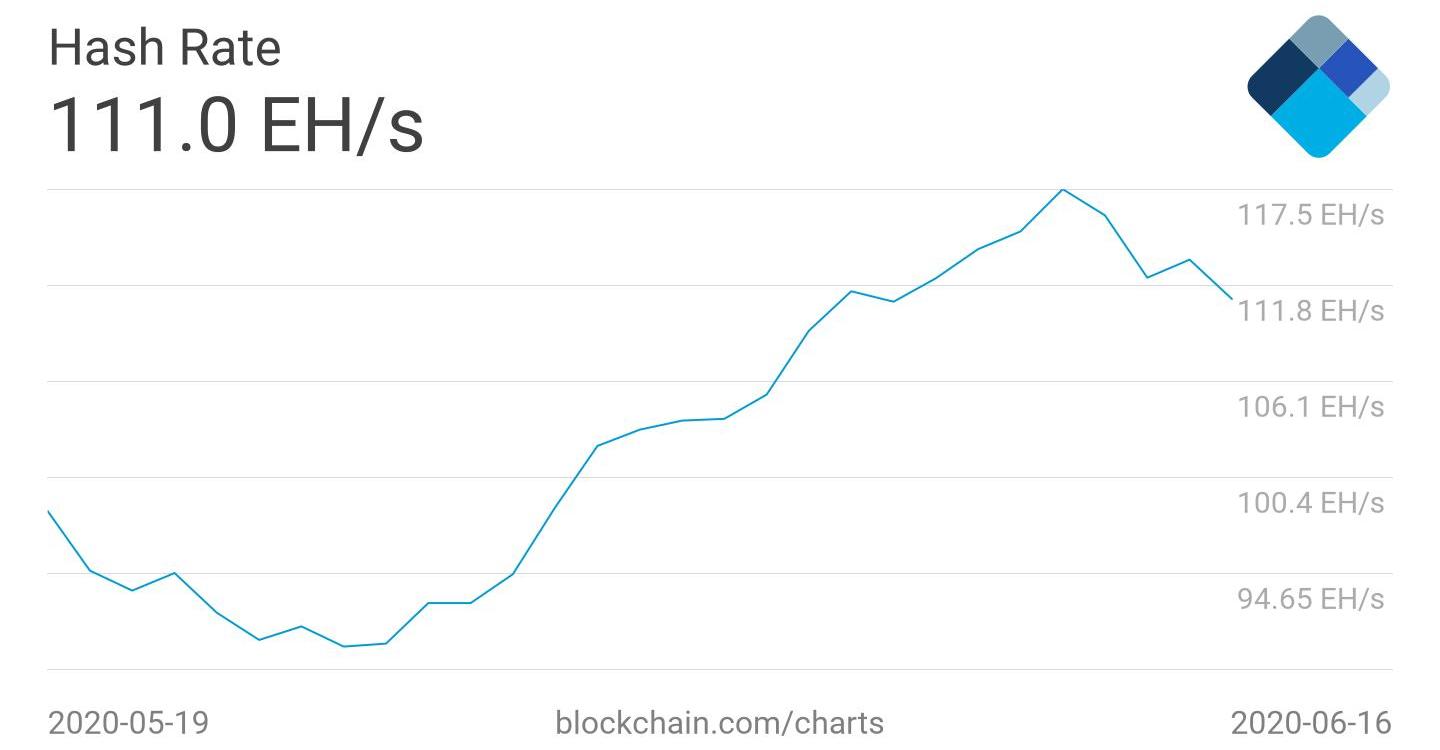
Task: Click the 117.5 EH/s axis label
Action: click(1311, 215)
